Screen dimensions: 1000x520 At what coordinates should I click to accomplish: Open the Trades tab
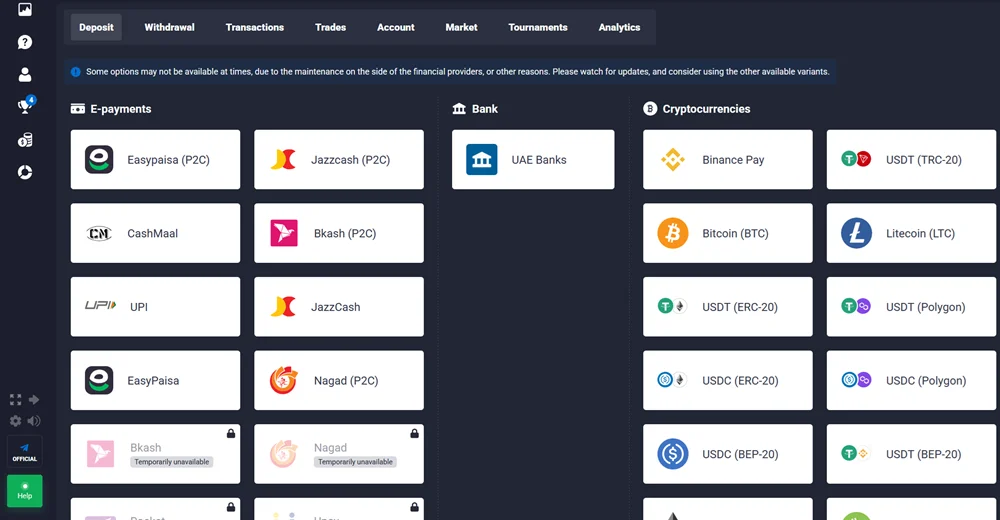point(330,27)
